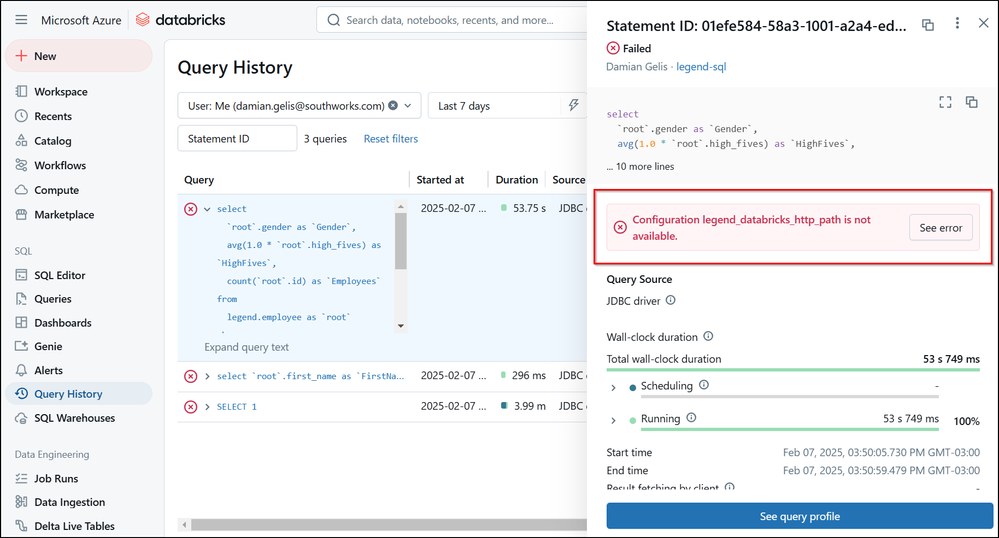Screen dimensions: 999x538
Task: Click the See error button
Action: pyautogui.click(x=940, y=228)
